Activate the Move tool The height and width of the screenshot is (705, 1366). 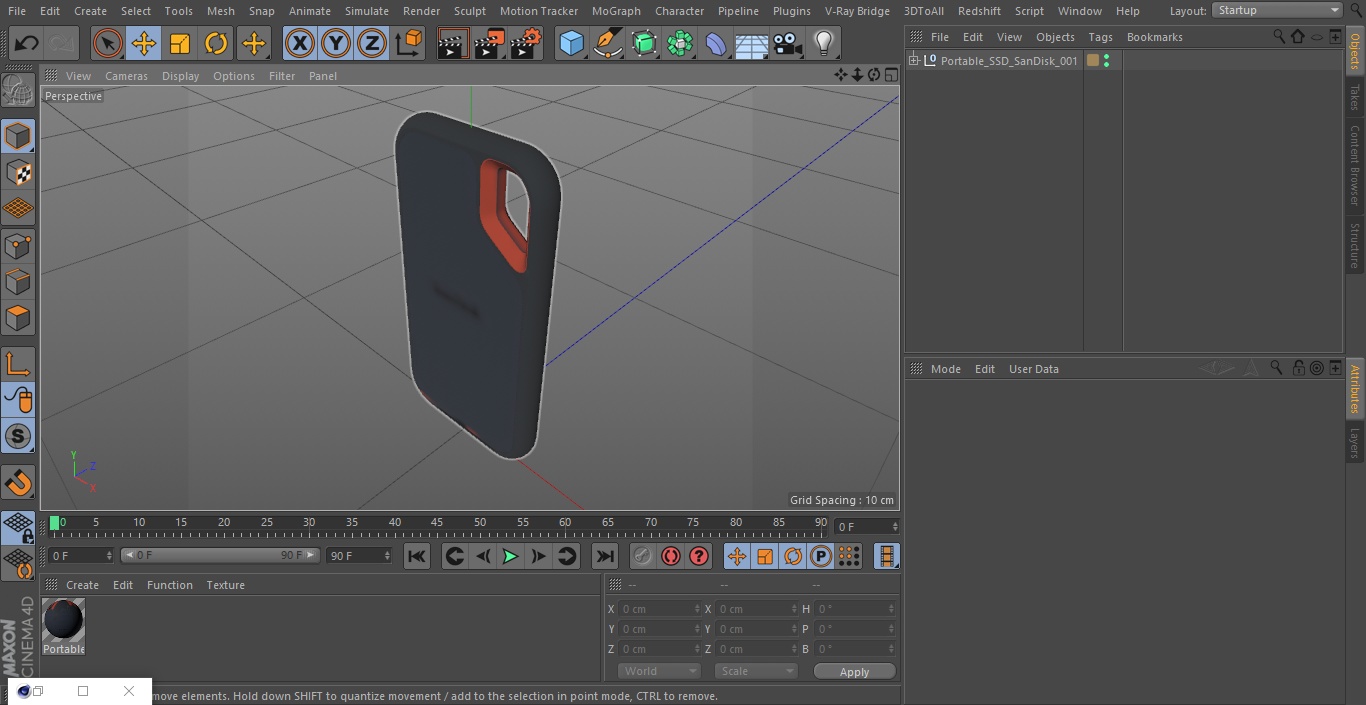click(x=143, y=44)
